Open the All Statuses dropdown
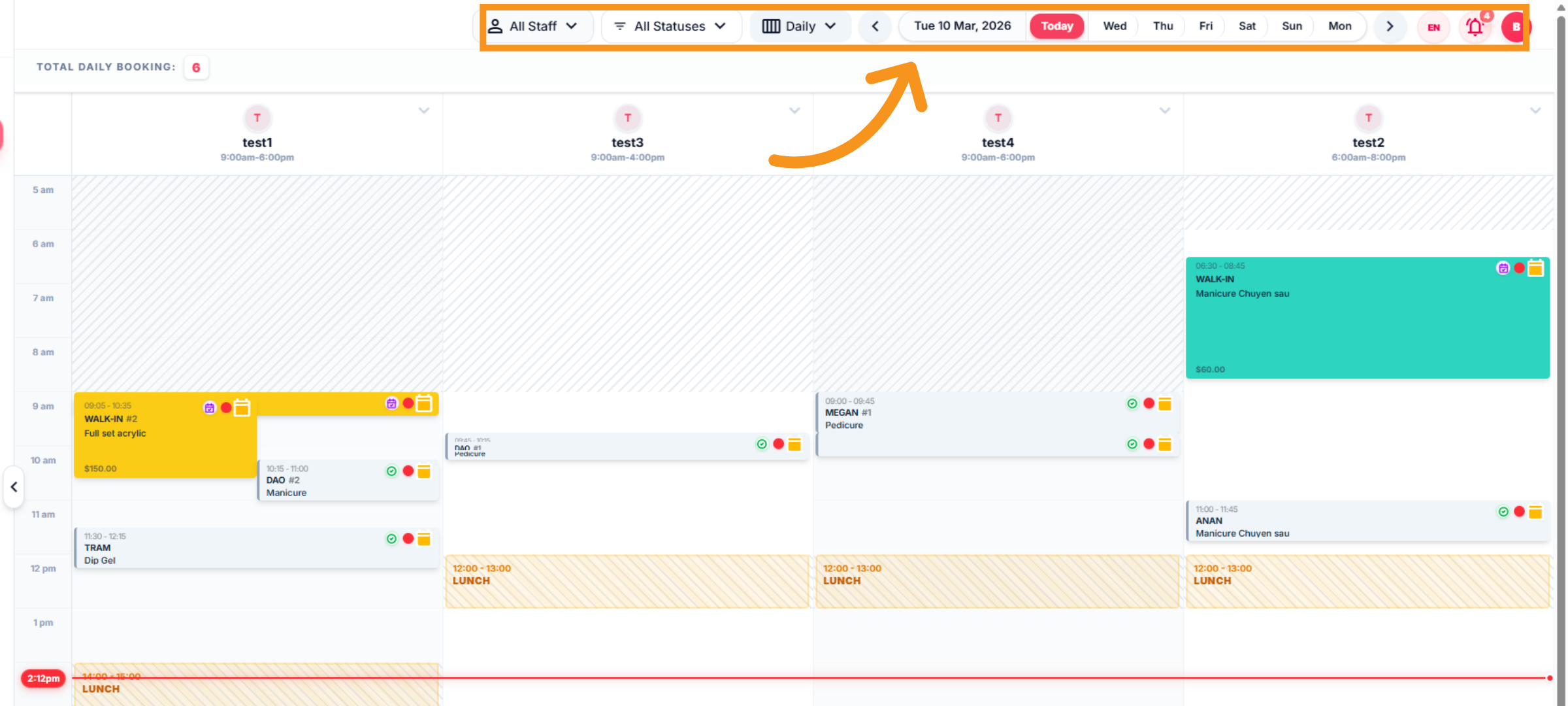 671,26
